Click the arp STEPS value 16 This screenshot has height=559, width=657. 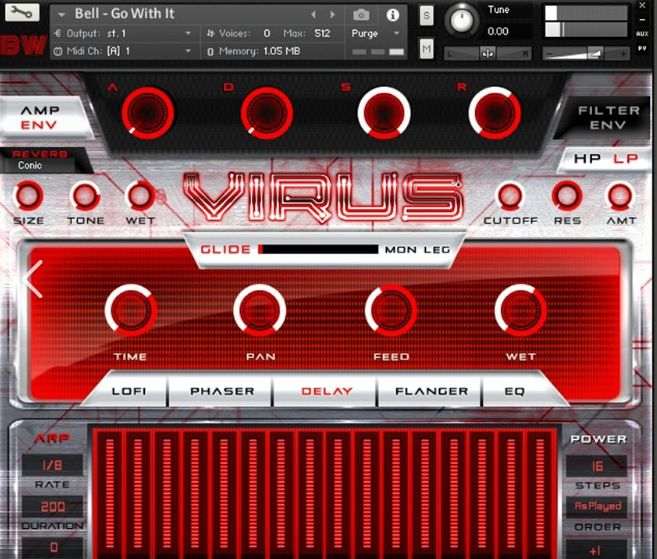tap(597, 466)
